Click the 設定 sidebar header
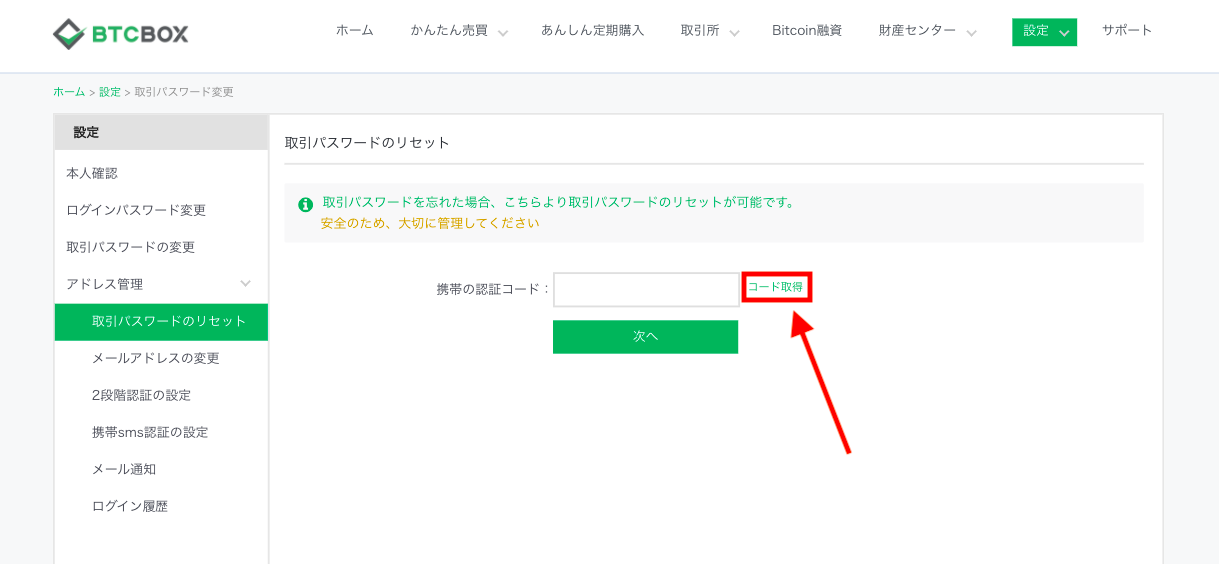 161,132
